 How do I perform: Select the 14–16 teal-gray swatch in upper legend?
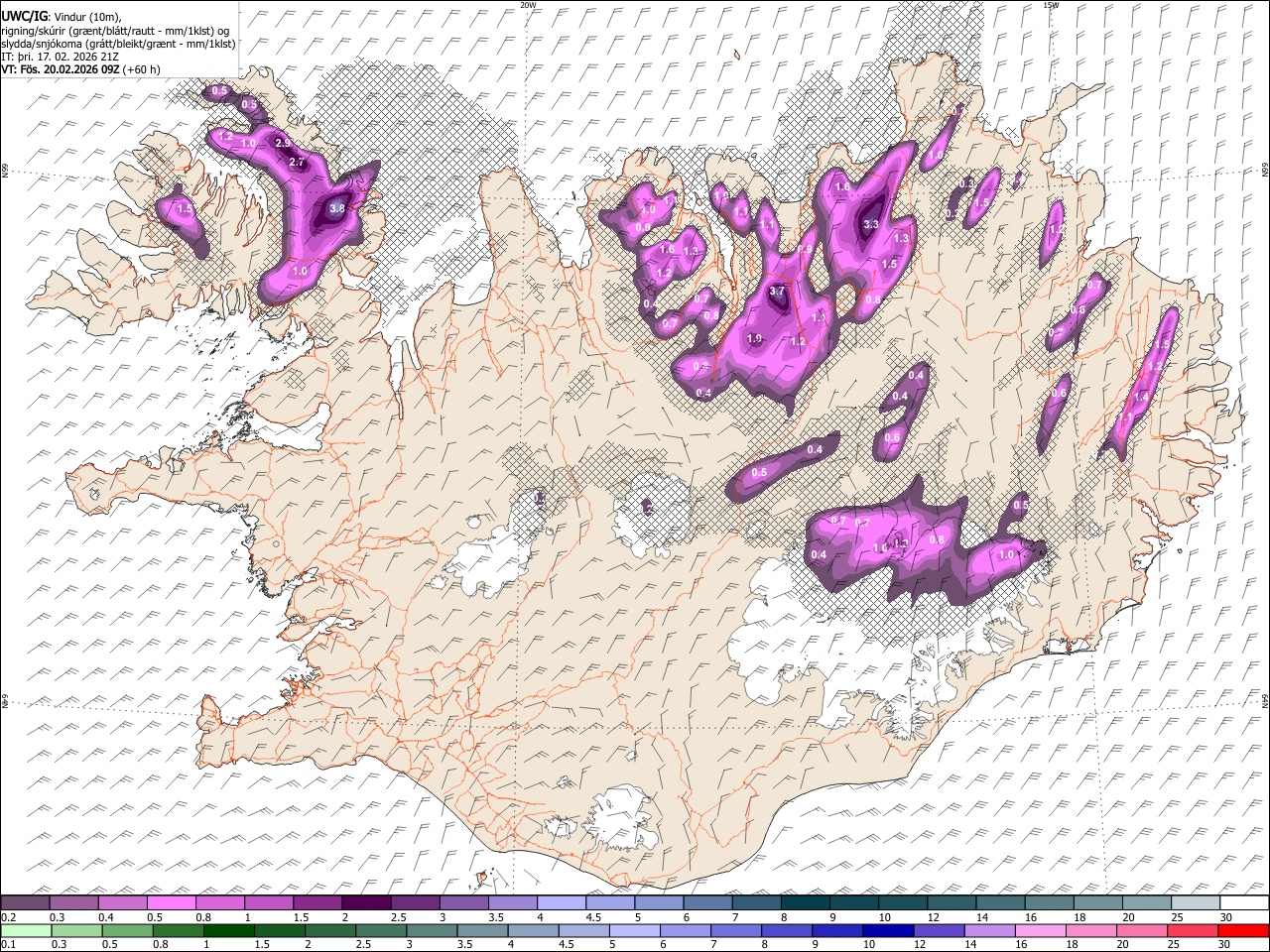coord(1000,903)
